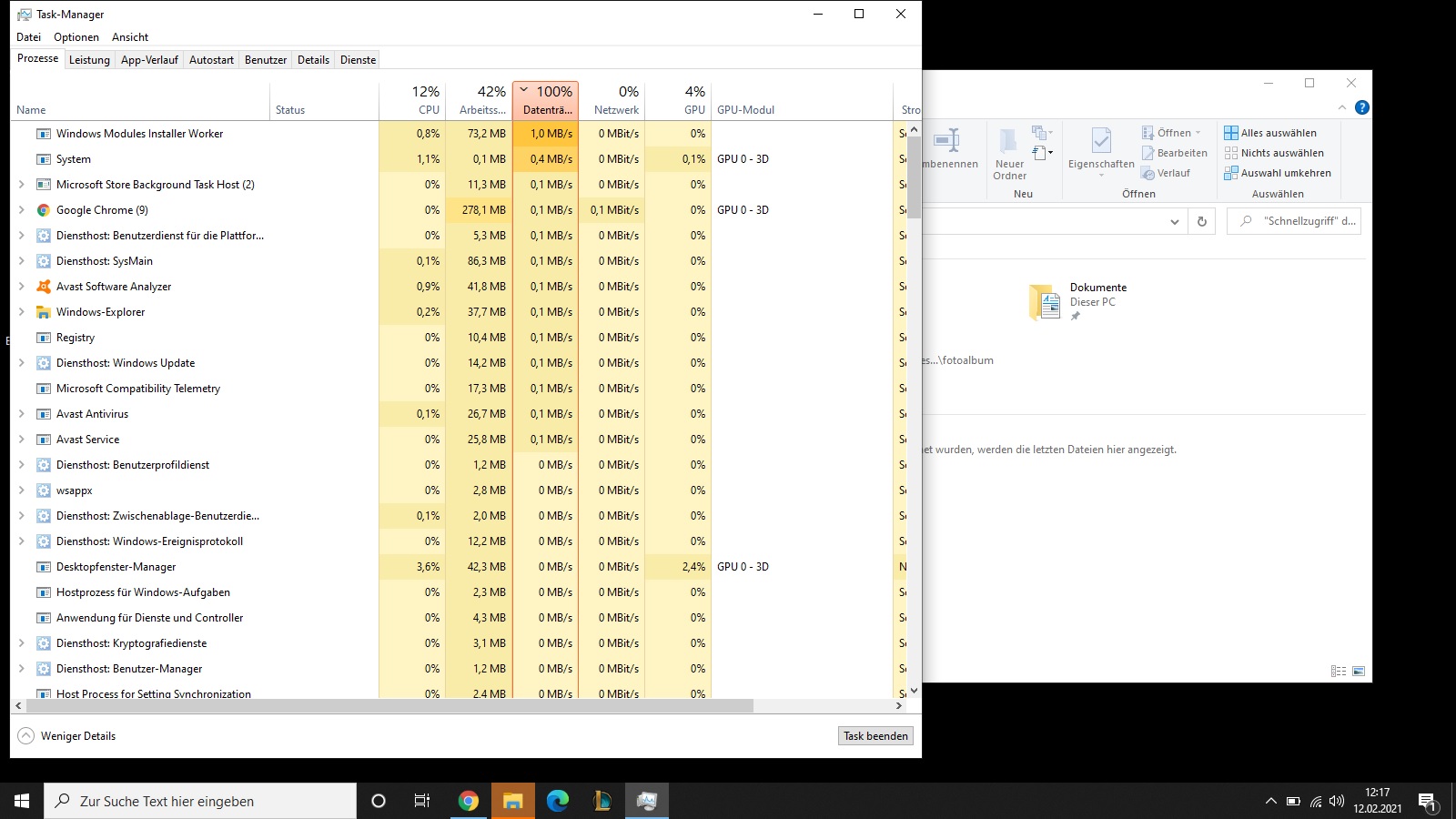The height and width of the screenshot is (819, 1456).
Task: Click Weniger Details to collapse Task Manager
Action: click(66, 736)
